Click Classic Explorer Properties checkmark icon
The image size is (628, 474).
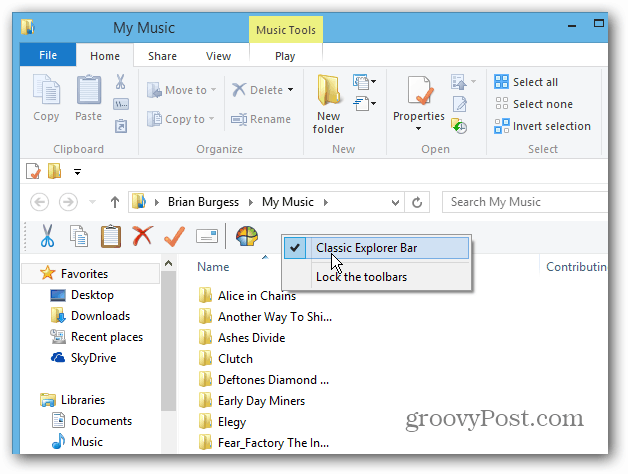click(174, 236)
